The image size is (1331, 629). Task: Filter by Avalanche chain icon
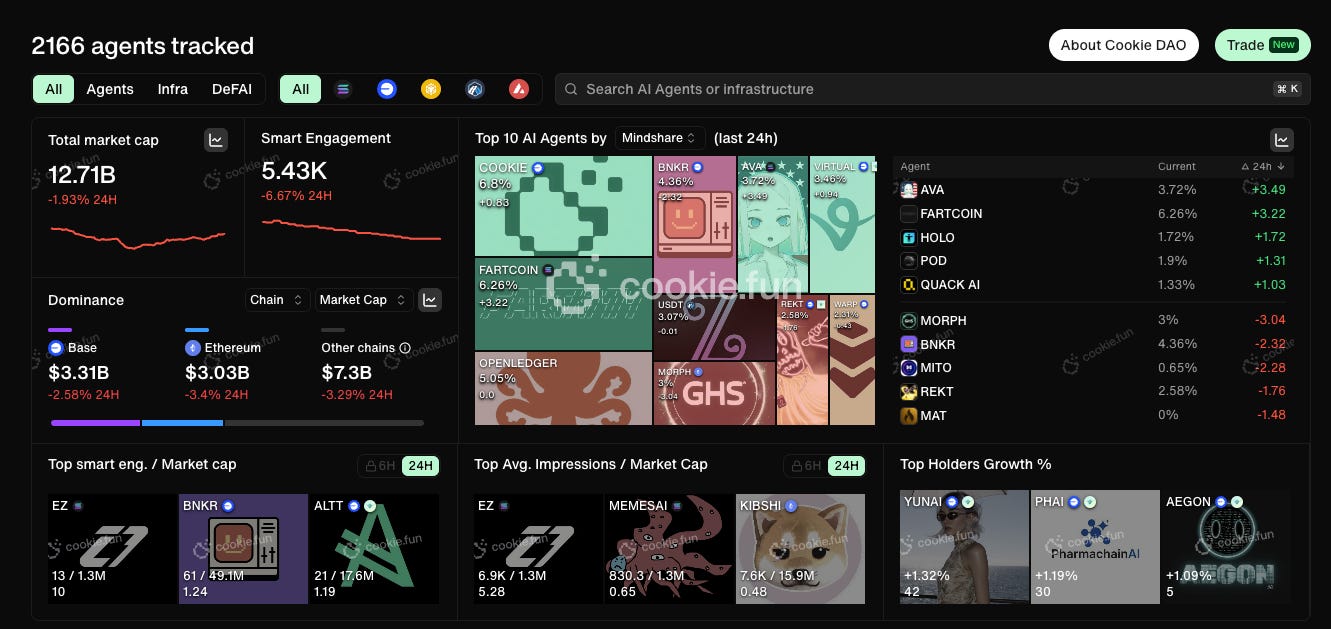point(518,89)
